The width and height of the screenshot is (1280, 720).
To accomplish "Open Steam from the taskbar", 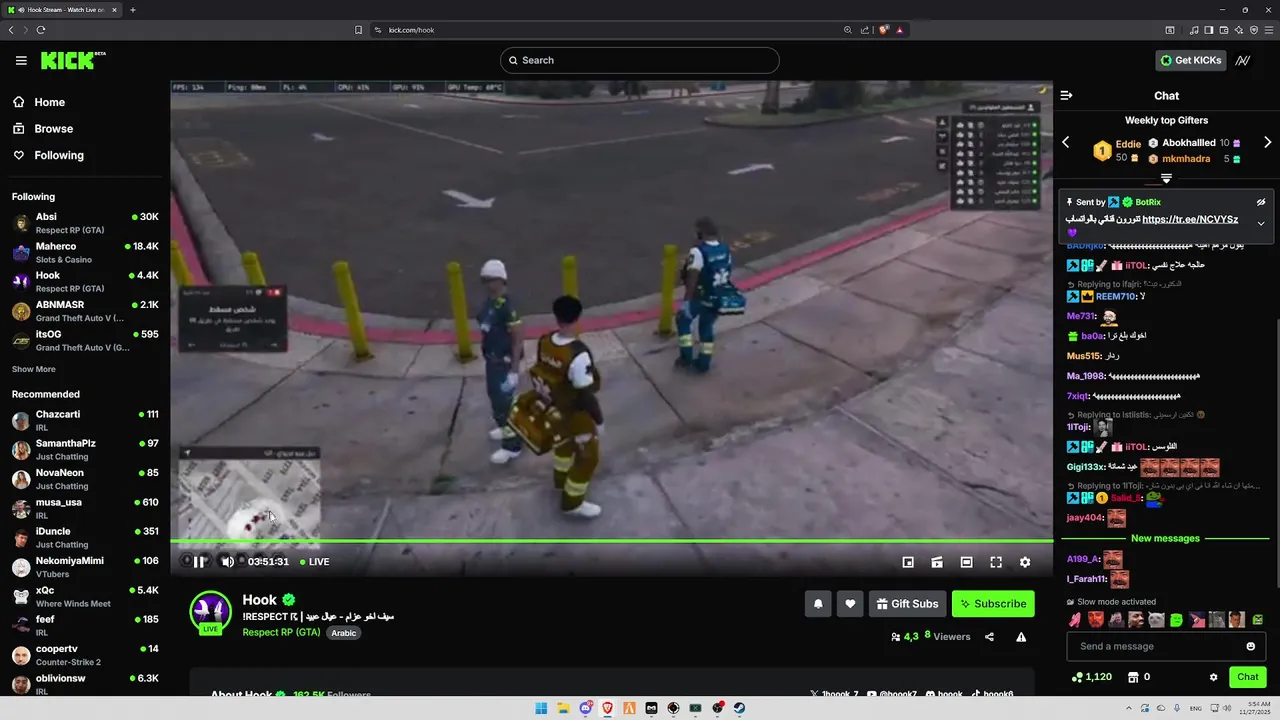I will pyautogui.click(x=739, y=708).
